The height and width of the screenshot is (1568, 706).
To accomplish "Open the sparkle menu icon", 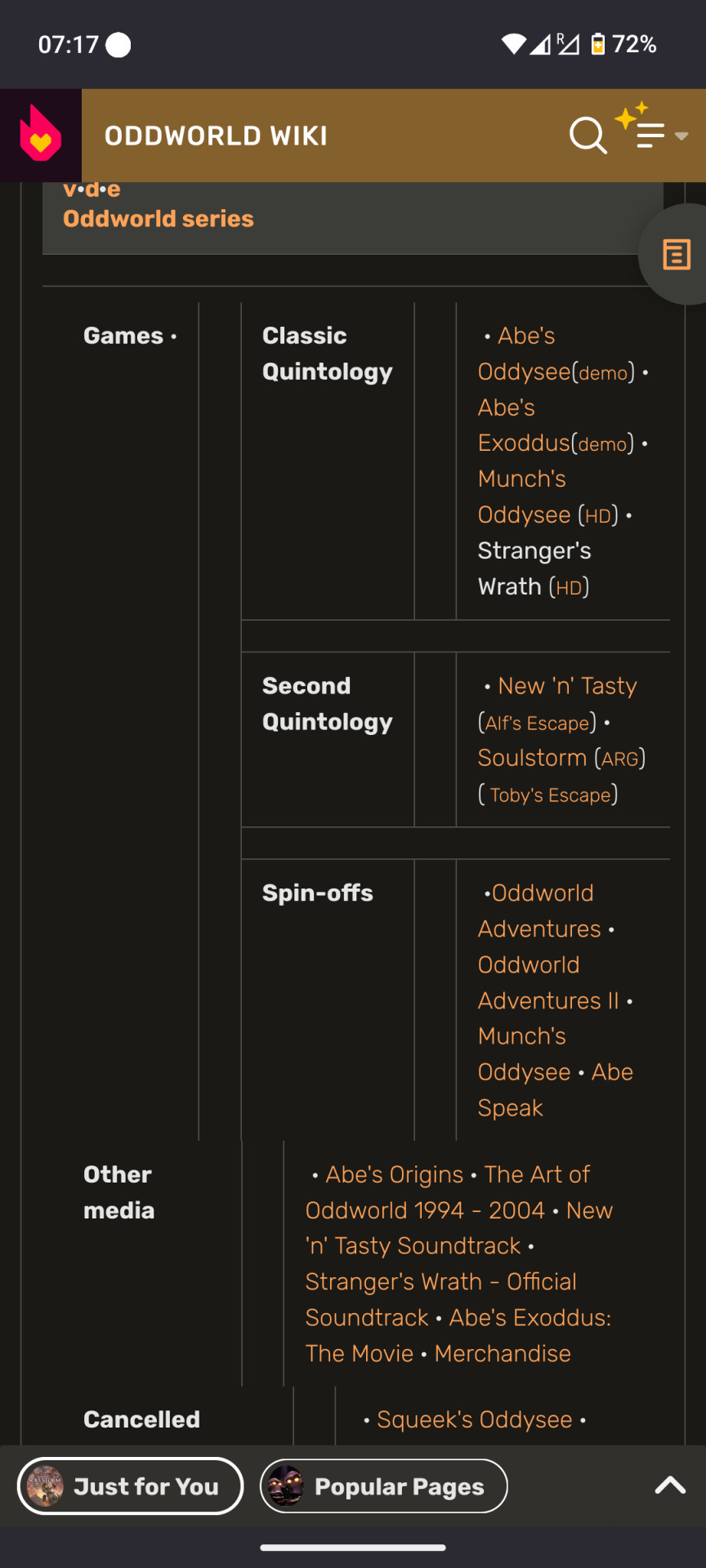I will click(641, 126).
